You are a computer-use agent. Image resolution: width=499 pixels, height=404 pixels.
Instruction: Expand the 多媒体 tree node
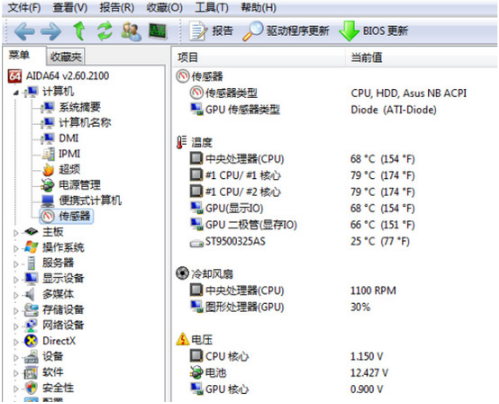coord(15,295)
